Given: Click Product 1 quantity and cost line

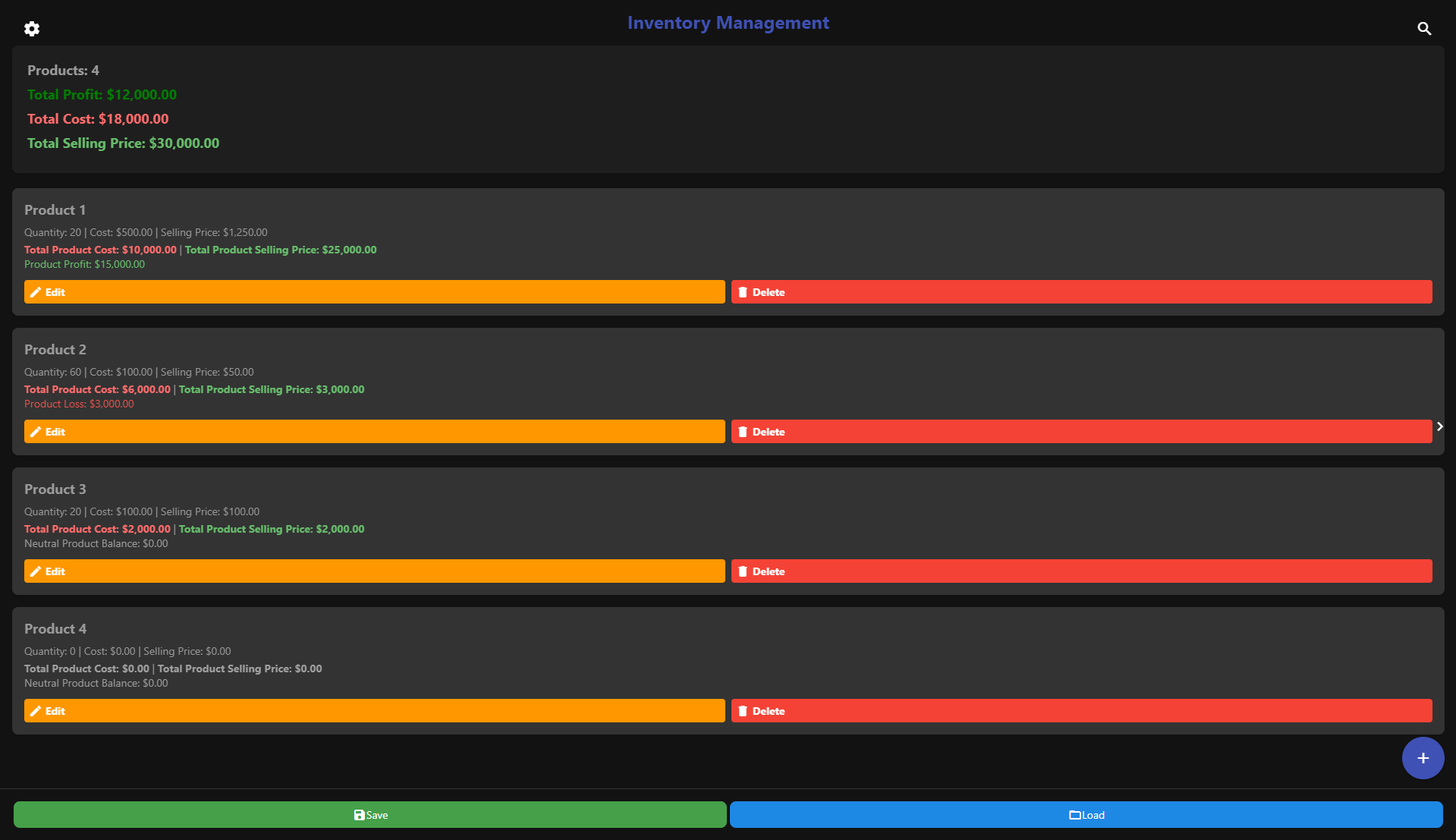Looking at the screenshot, I should tap(146, 232).
